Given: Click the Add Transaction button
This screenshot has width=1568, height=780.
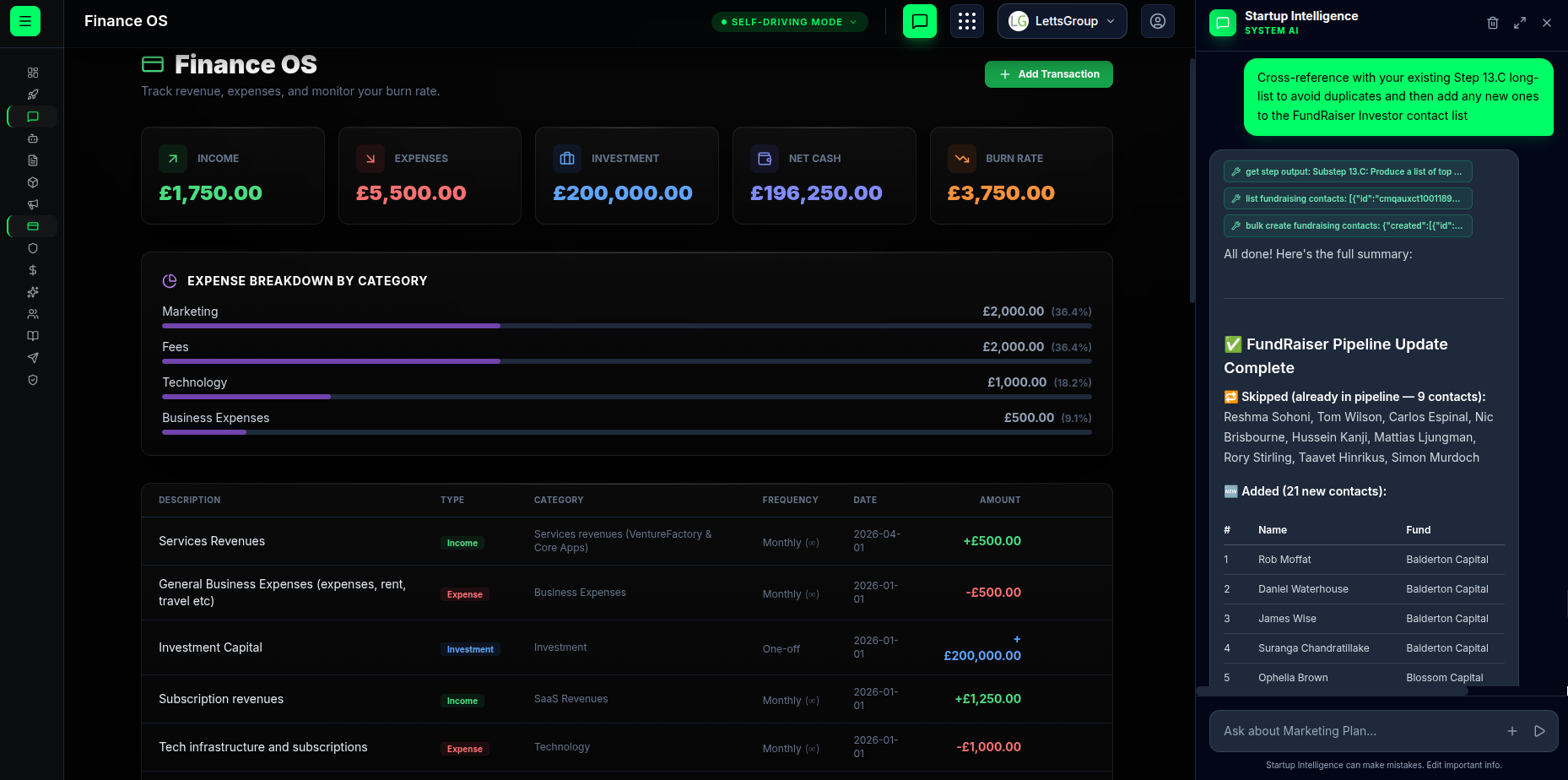Looking at the screenshot, I should [x=1049, y=74].
